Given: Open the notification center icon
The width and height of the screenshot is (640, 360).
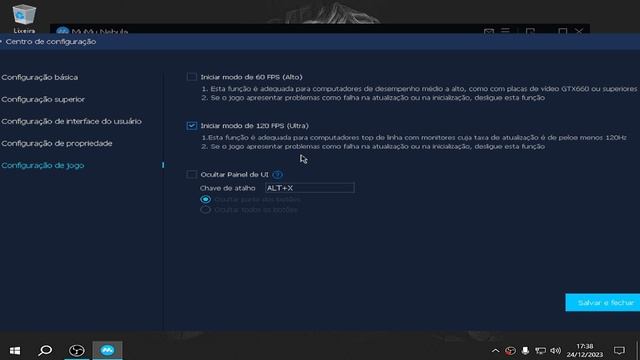Looking at the screenshot, I should pos(619,351).
